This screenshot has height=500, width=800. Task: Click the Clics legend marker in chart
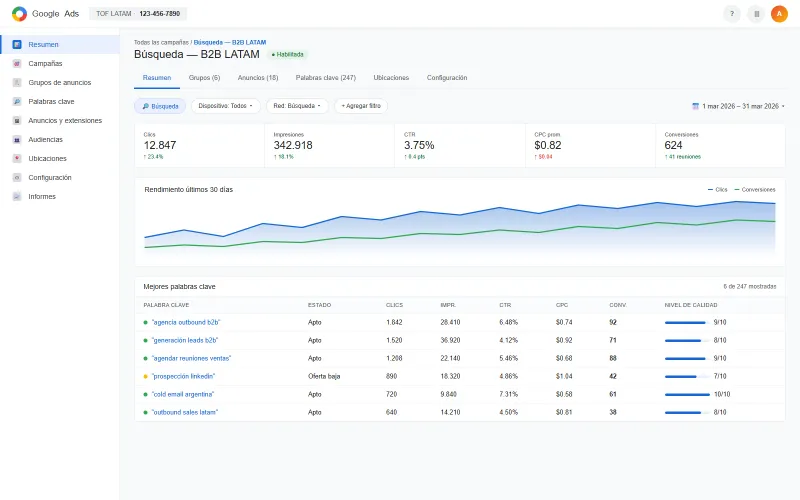pos(710,190)
